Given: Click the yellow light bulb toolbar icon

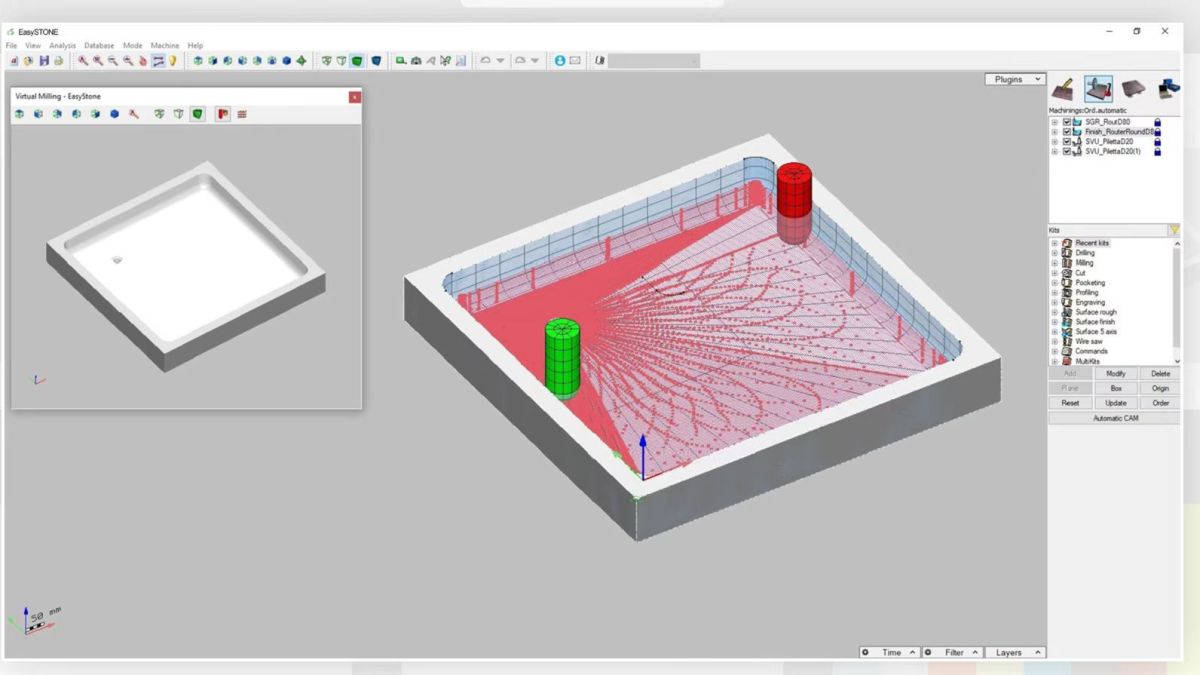Looking at the screenshot, I should (x=173, y=61).
